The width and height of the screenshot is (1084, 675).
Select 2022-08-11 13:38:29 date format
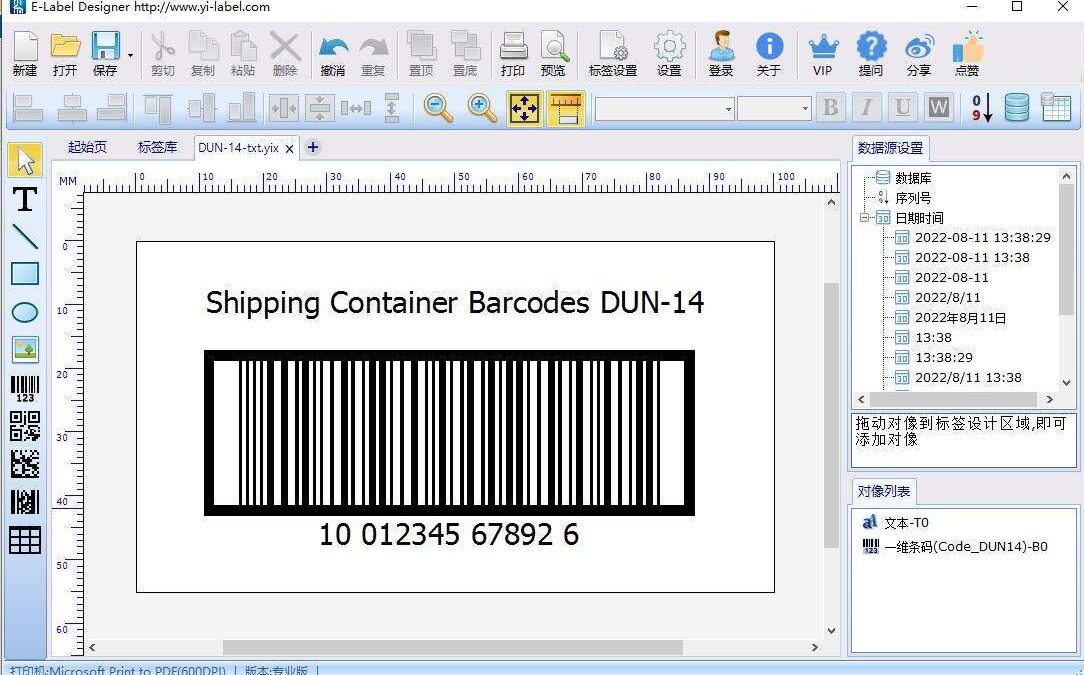[982, 238]
